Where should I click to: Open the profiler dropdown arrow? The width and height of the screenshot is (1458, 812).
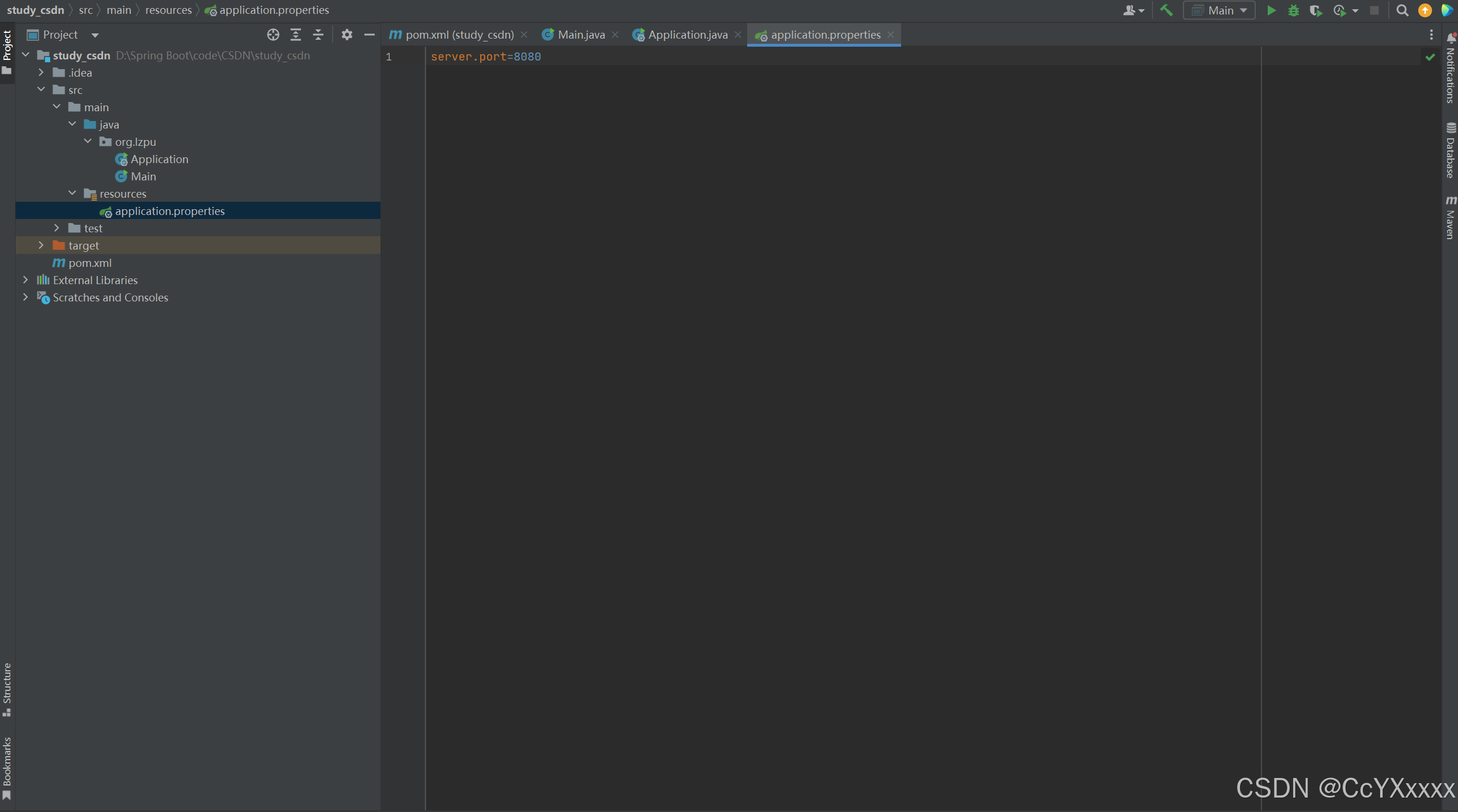click(x=1355, y=10)
